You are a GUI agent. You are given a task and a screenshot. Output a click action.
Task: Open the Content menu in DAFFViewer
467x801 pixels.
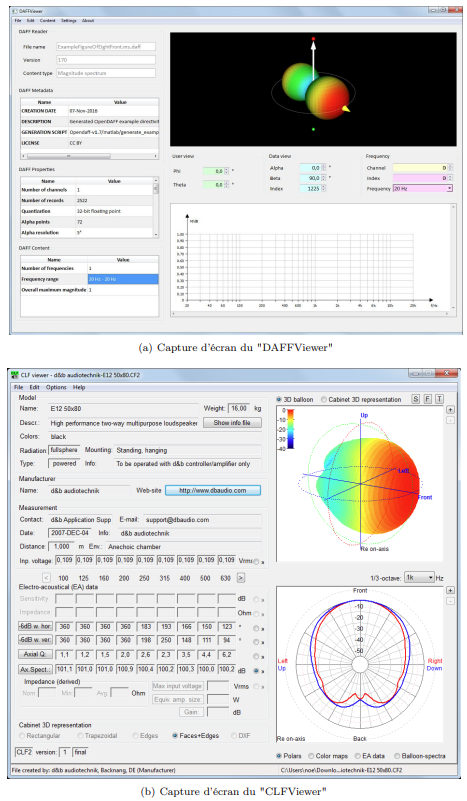point(48,20)
